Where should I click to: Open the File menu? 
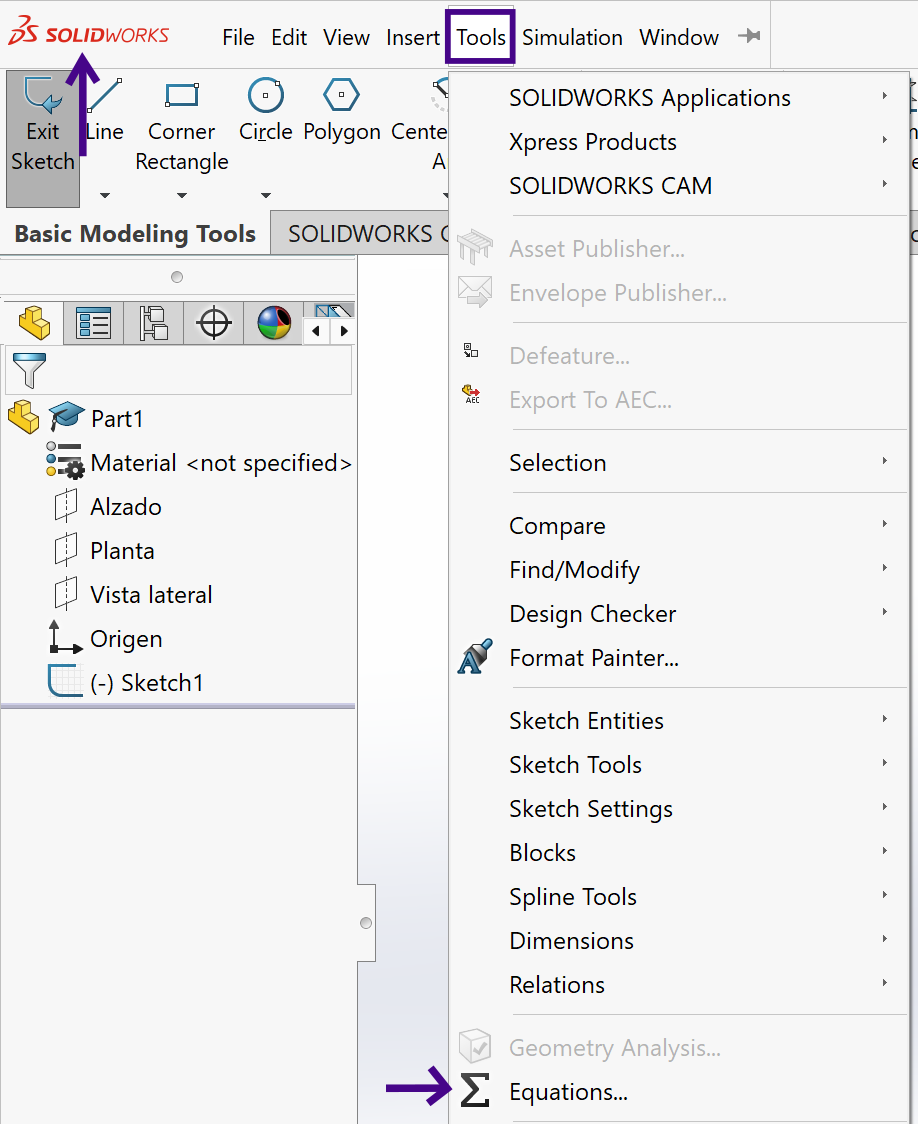pos(238,37)
